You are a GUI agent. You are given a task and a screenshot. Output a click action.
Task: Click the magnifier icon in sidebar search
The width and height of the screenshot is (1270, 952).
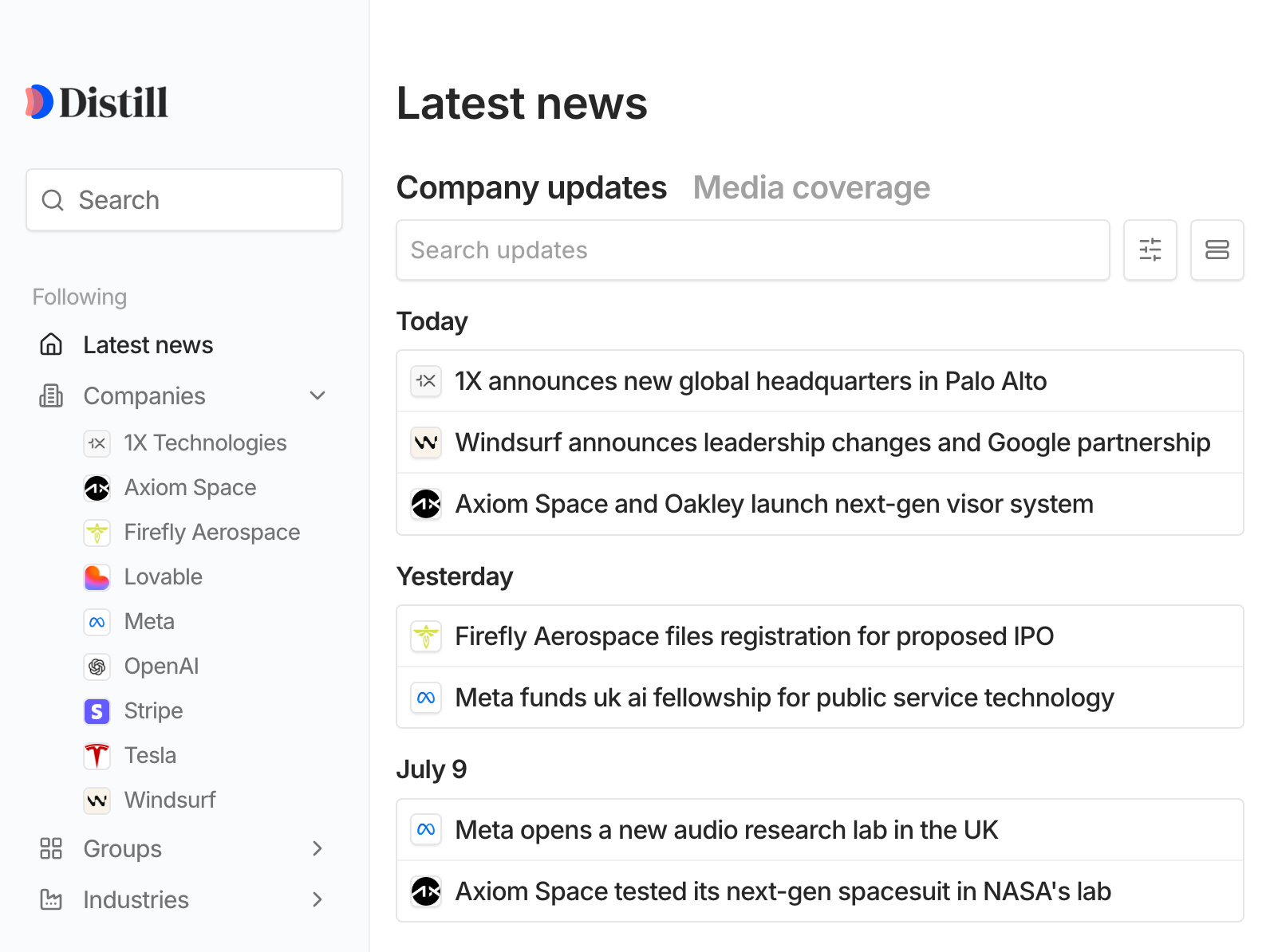coord(53,200)
